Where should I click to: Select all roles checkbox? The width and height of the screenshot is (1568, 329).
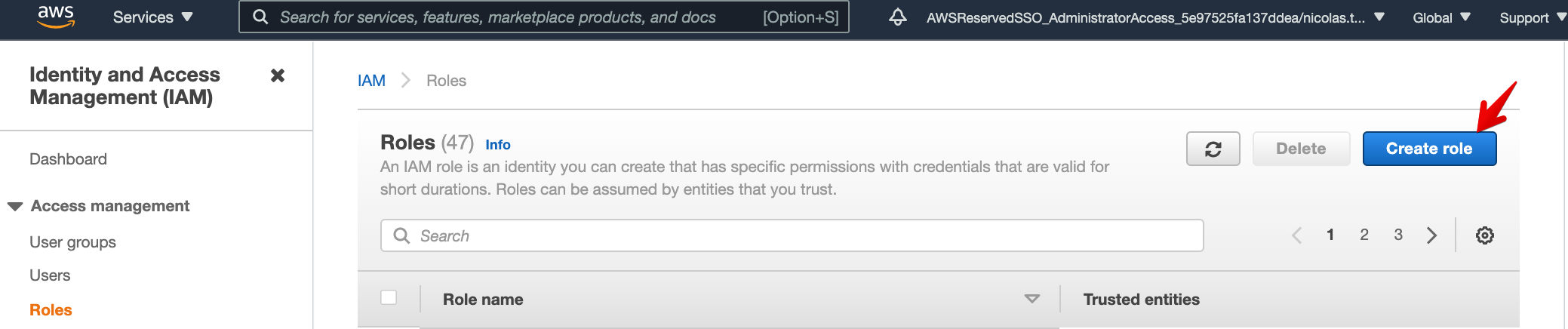click(x=389, y=297)
